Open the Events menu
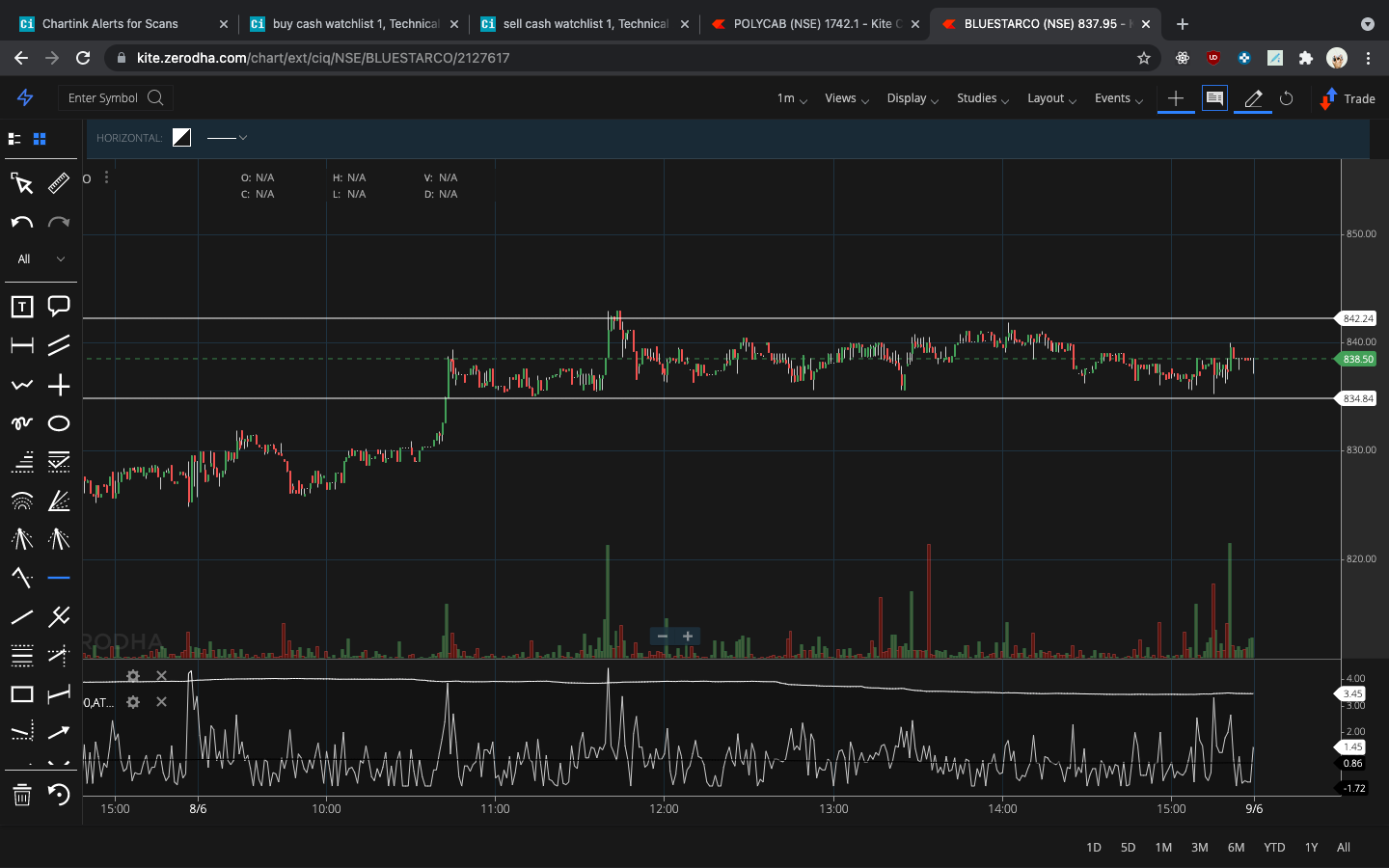 coord(1114,98)
